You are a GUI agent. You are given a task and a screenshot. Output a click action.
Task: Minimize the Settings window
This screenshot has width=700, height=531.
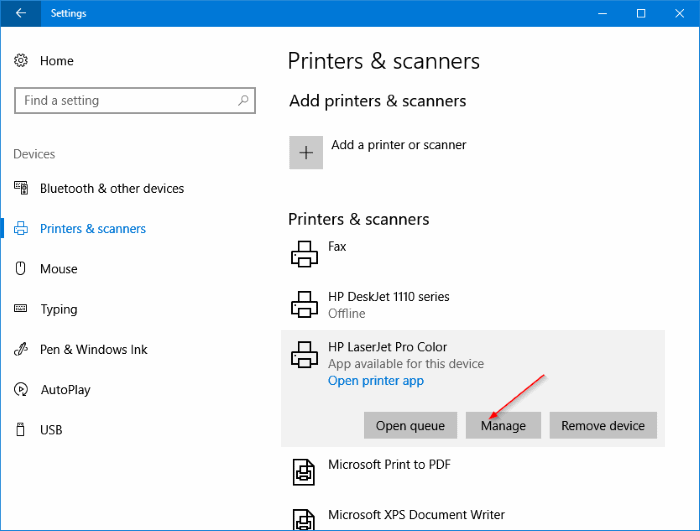tap(602, 13)
